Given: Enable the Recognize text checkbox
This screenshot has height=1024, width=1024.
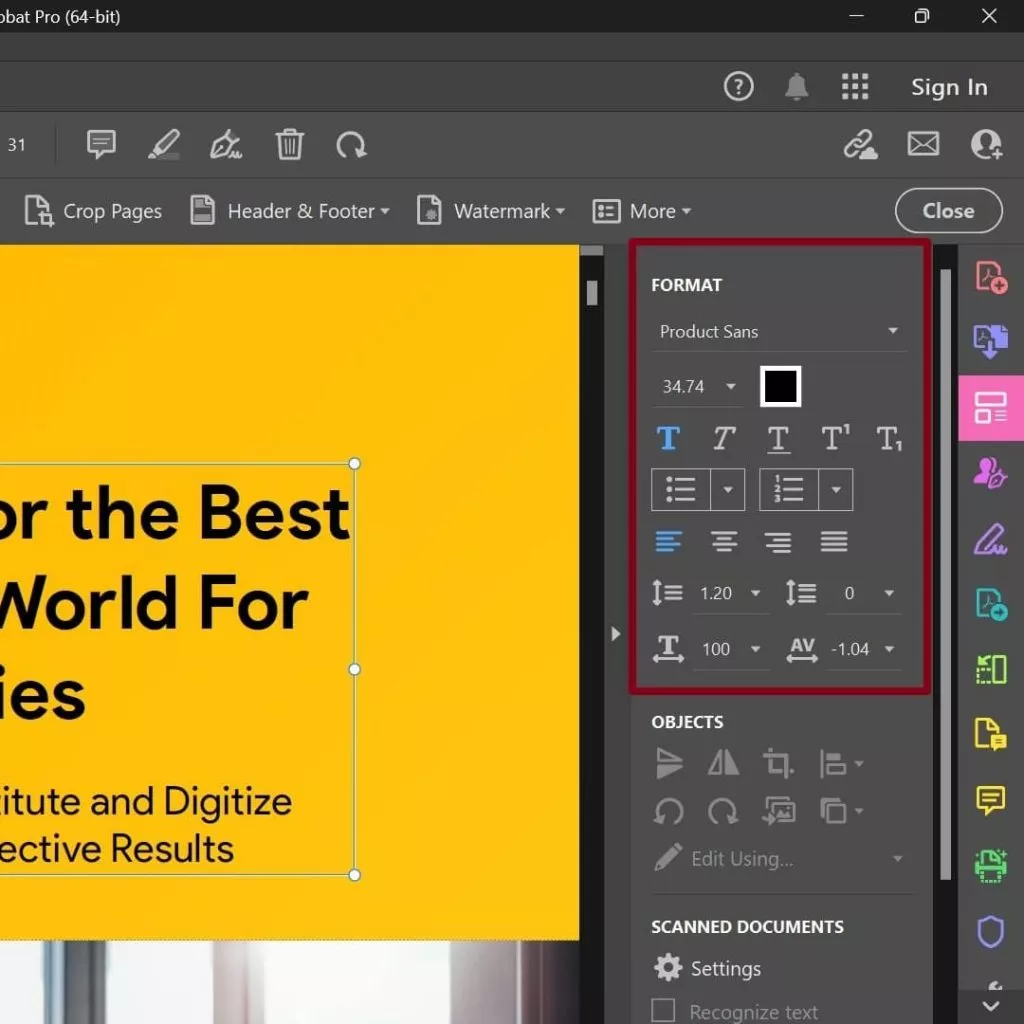Looking at the screenshot, I should pyautogui.click(x=663, y=1010).
